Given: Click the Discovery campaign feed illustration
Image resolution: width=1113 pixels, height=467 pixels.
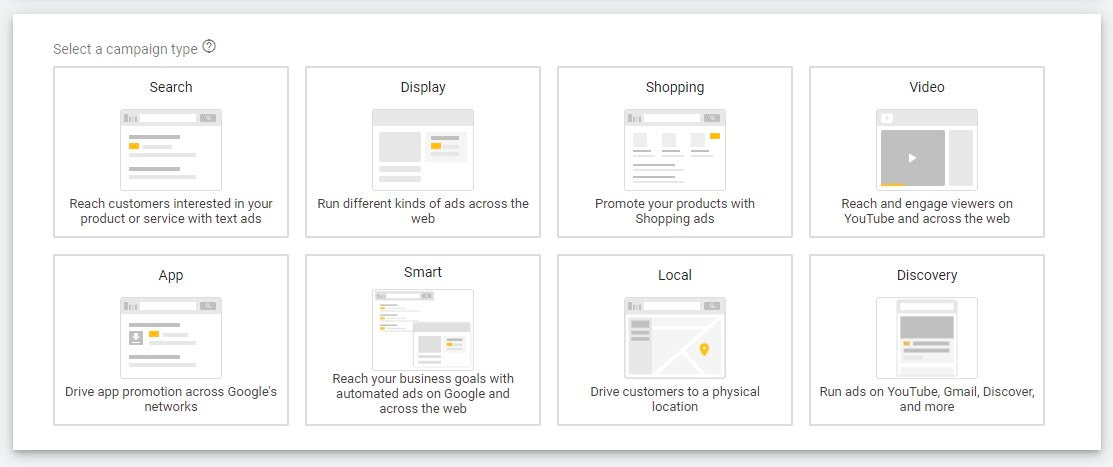Looking at the screenshot, I should pyautogui.click(x=926, y=337).
